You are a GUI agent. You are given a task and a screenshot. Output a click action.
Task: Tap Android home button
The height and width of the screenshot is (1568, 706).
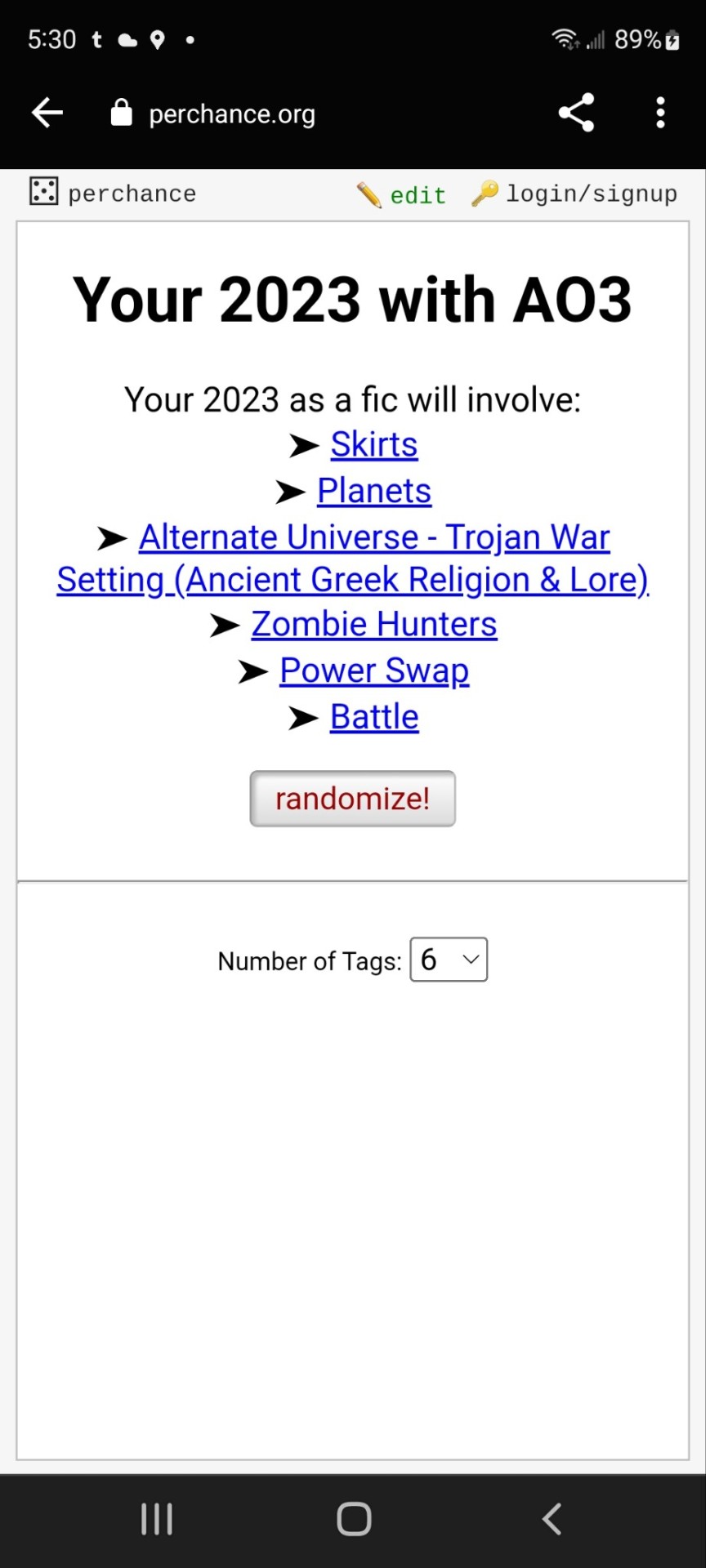[x=354, y=1519]
